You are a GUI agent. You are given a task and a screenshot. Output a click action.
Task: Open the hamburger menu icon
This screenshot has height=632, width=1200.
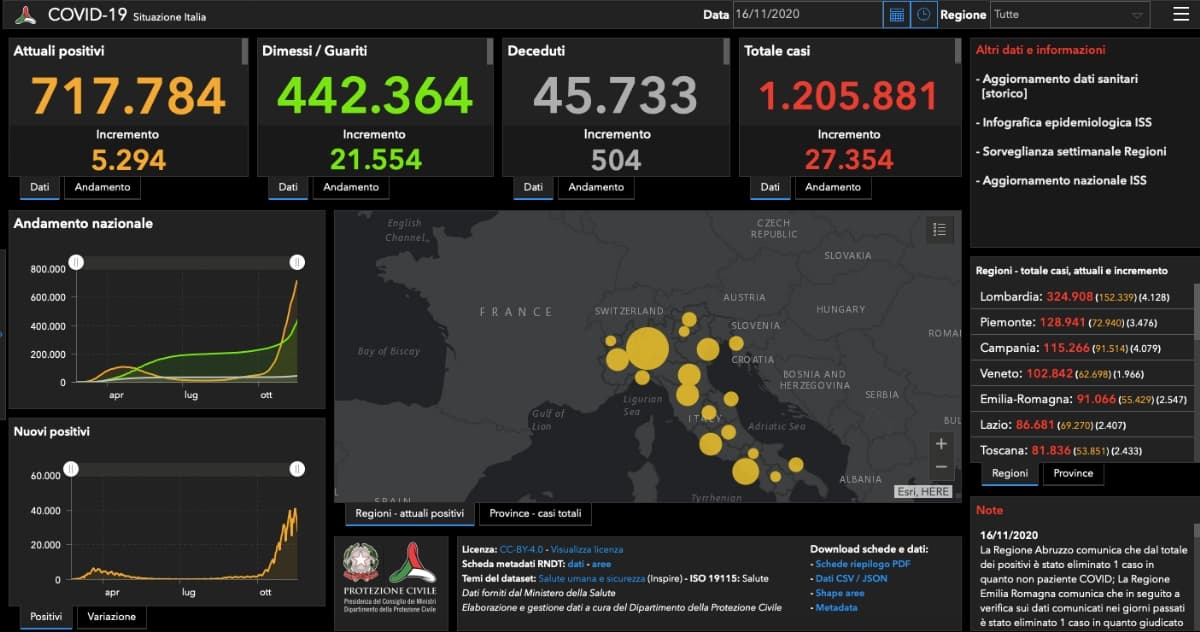pyautogui.click(x=1181, y=15)
